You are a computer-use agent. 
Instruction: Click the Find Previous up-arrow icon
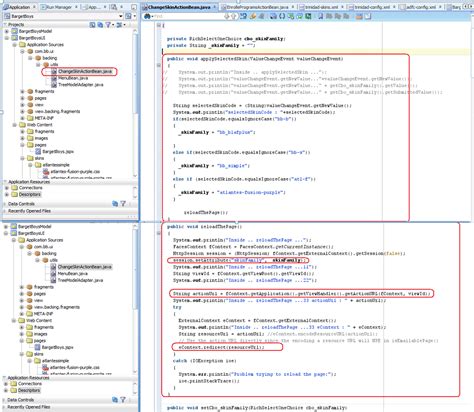[234, 16]
